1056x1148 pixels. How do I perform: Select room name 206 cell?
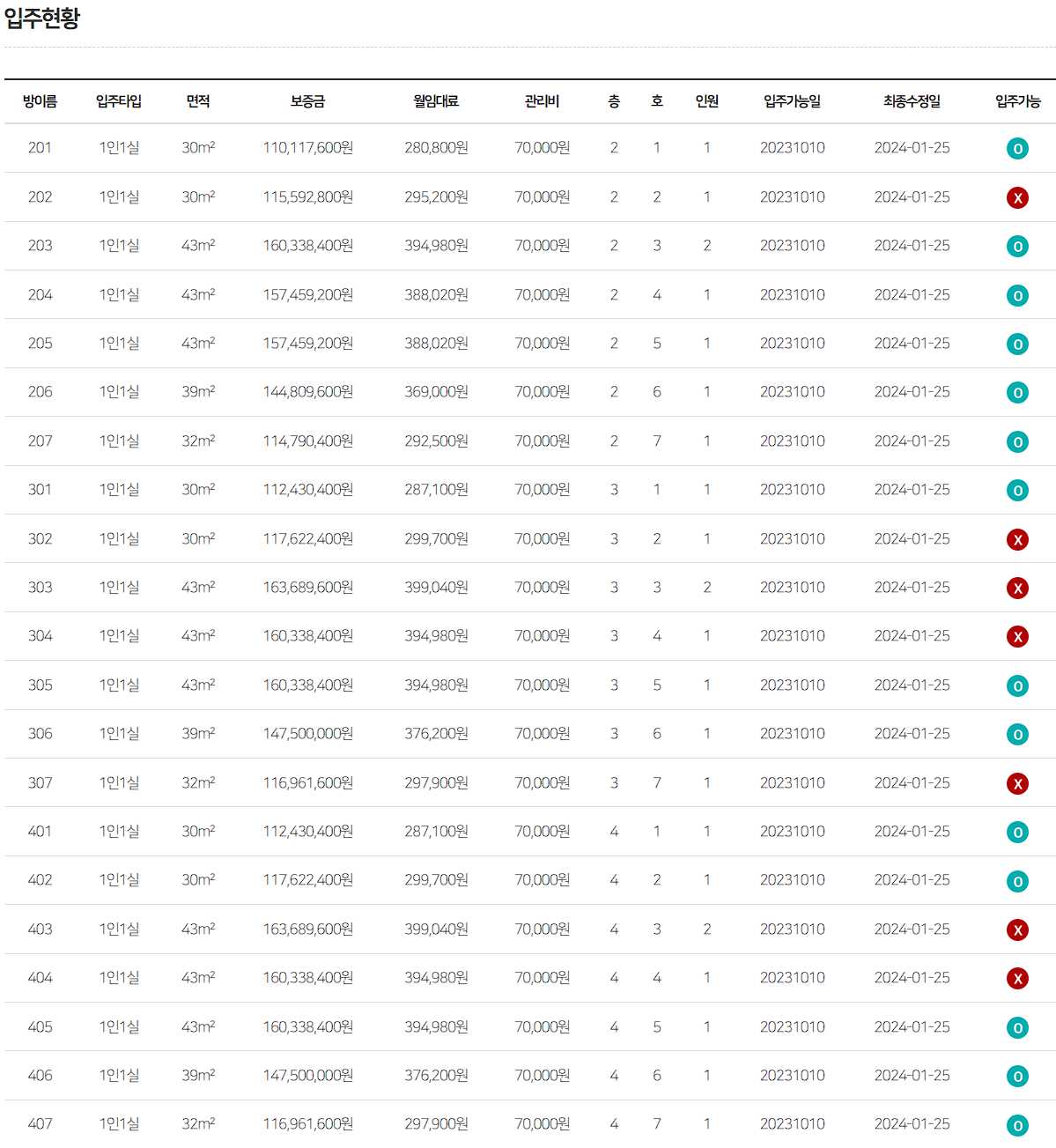pos(40,392)
